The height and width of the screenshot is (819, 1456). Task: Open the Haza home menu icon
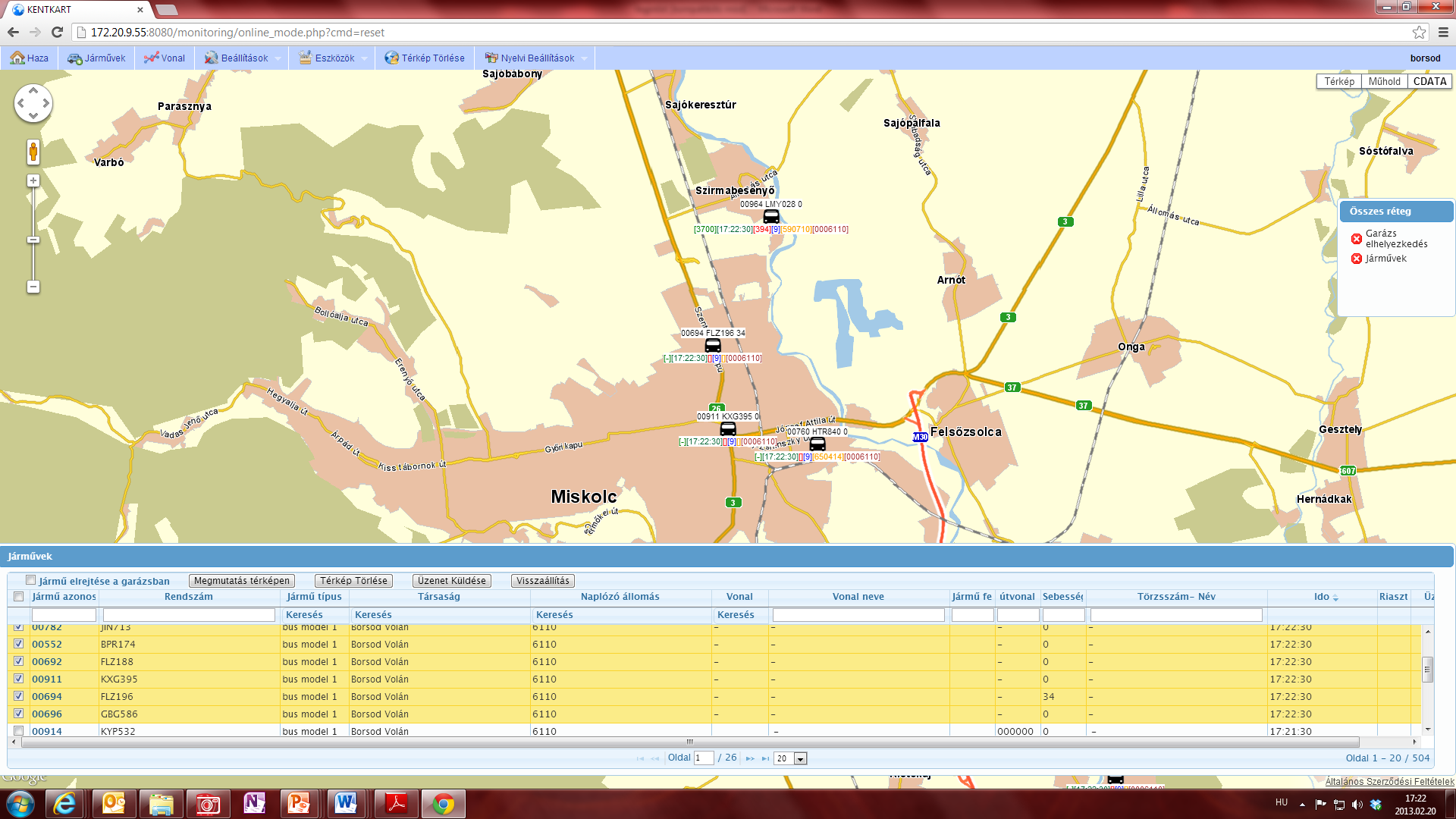click(x=17, y=58)
